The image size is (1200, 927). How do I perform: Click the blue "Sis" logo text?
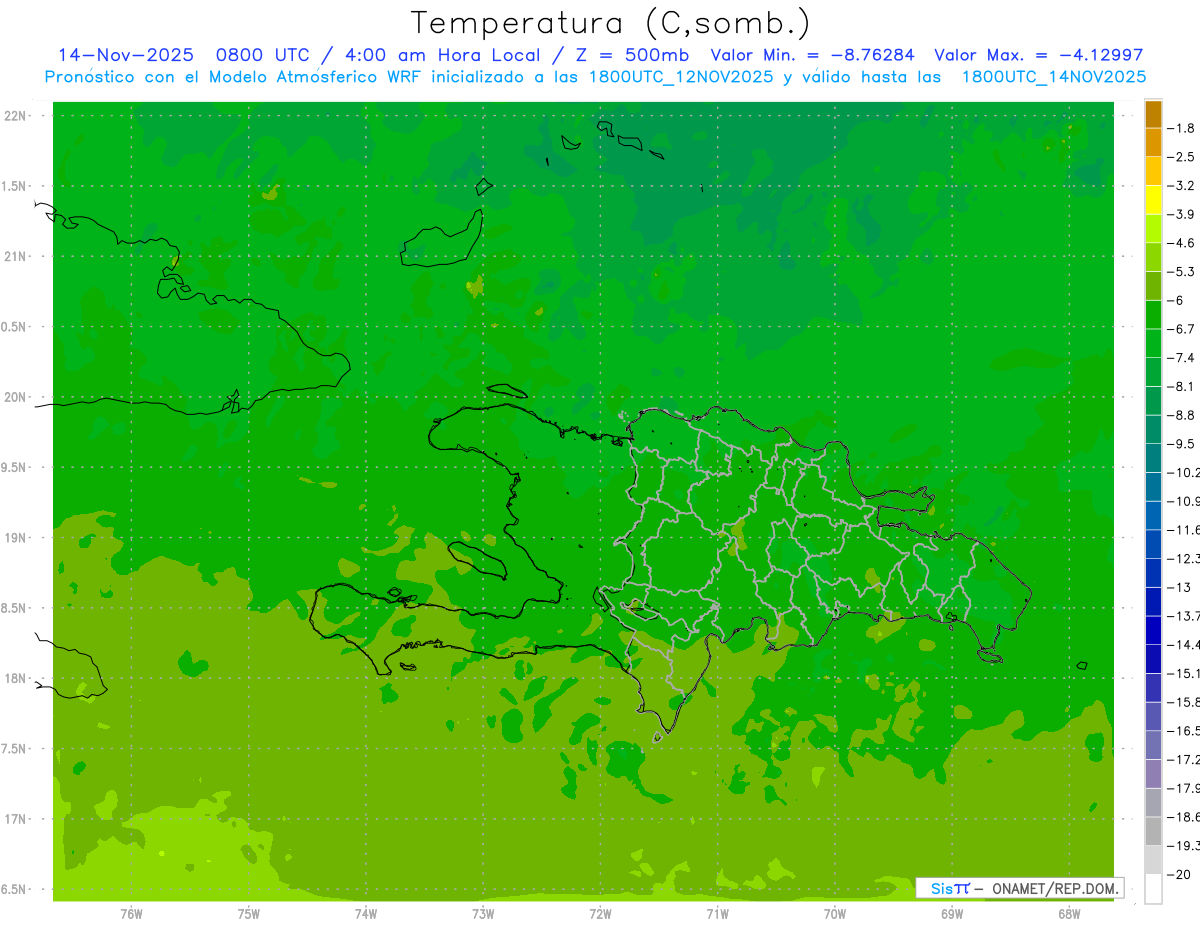pyautogui.click(x=941, y=888)
